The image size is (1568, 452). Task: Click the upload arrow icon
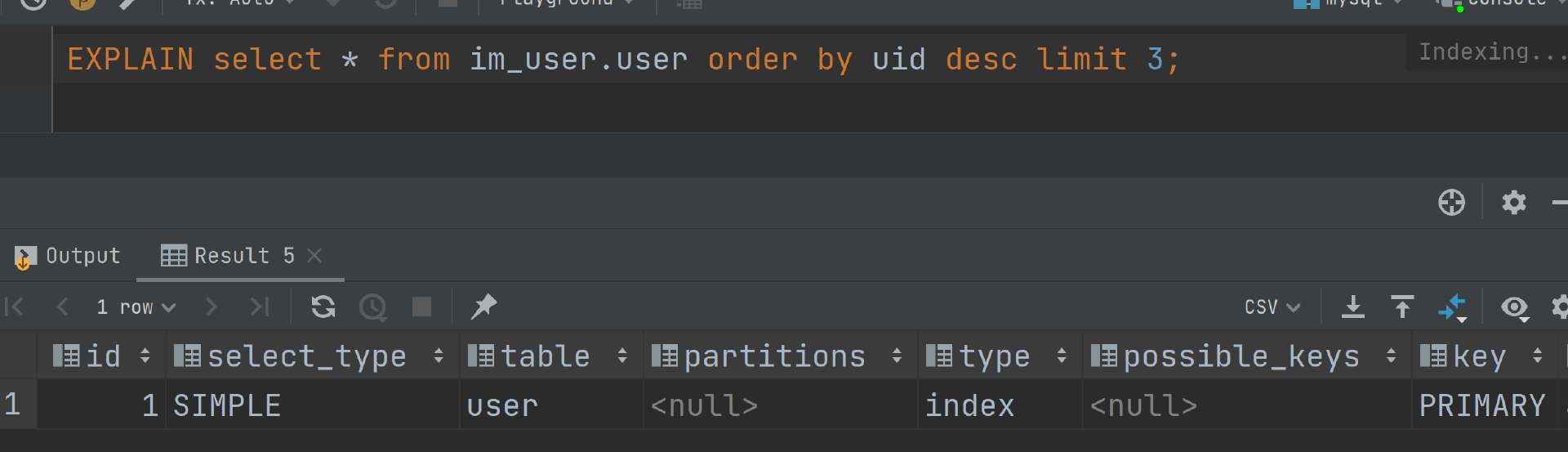coord(1402,307)
